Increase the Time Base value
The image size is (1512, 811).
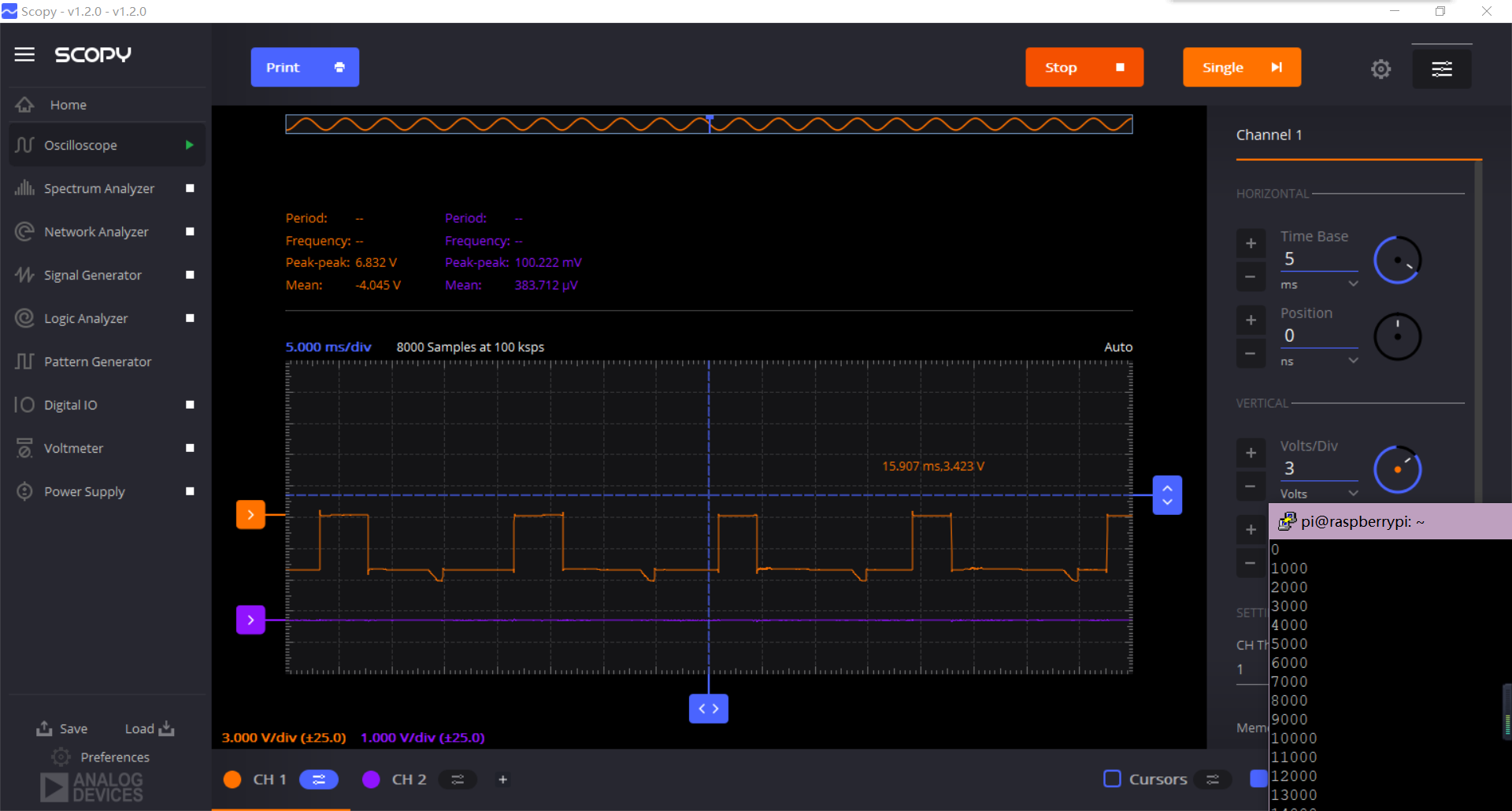(1251, 243)
